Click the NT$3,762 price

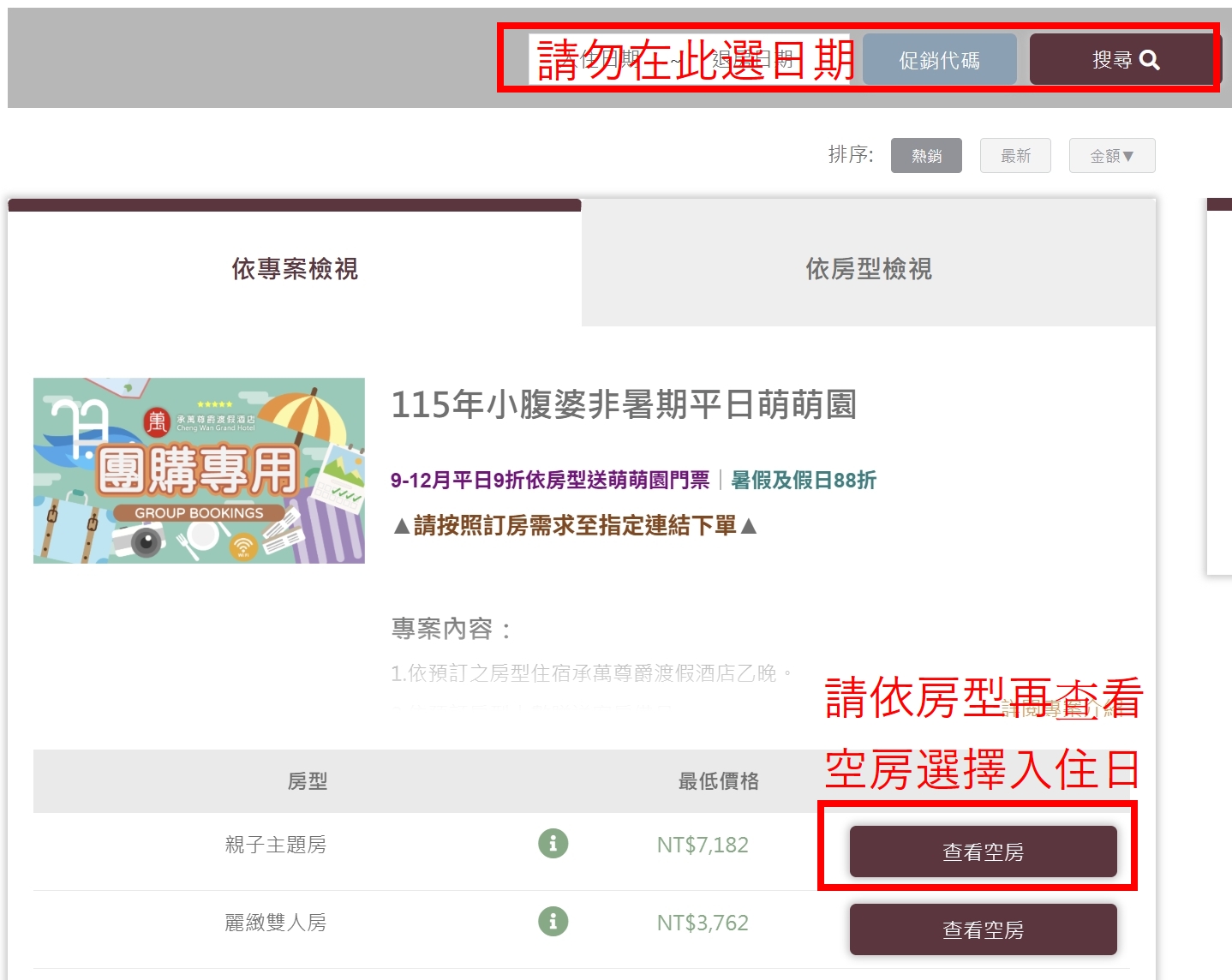click(703, 923)
